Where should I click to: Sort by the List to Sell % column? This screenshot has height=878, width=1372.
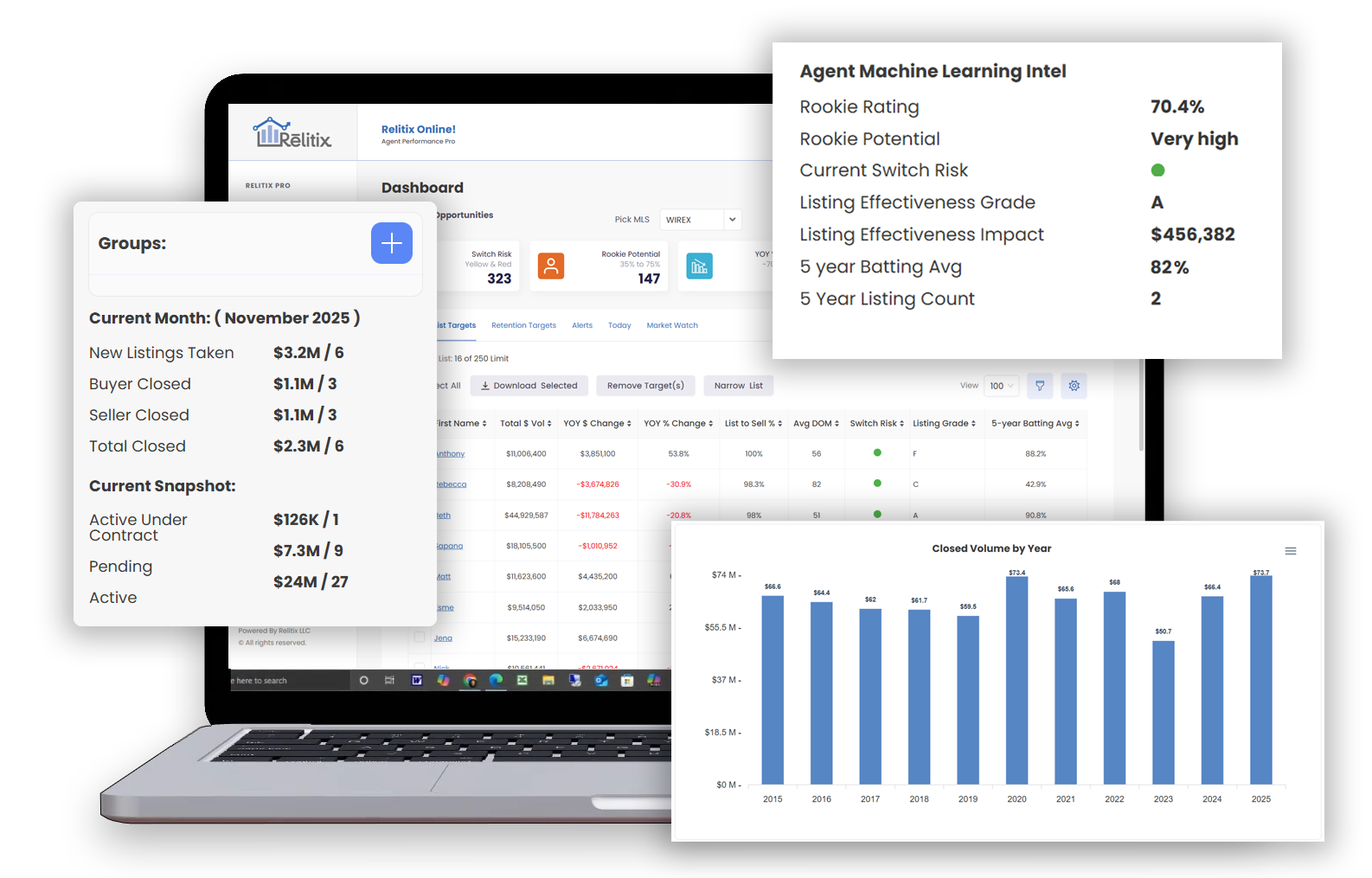[753, 424]
